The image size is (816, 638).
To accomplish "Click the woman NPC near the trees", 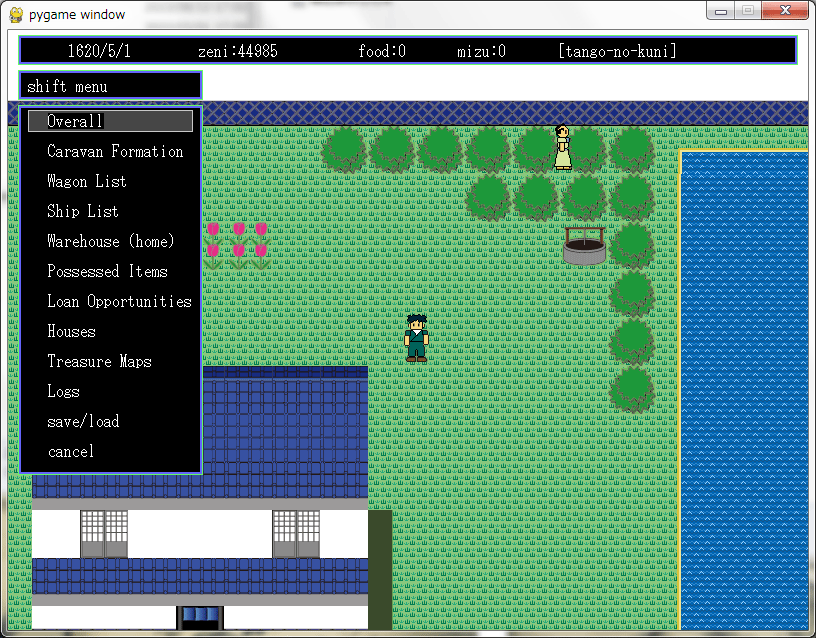I will coord(563,147).
